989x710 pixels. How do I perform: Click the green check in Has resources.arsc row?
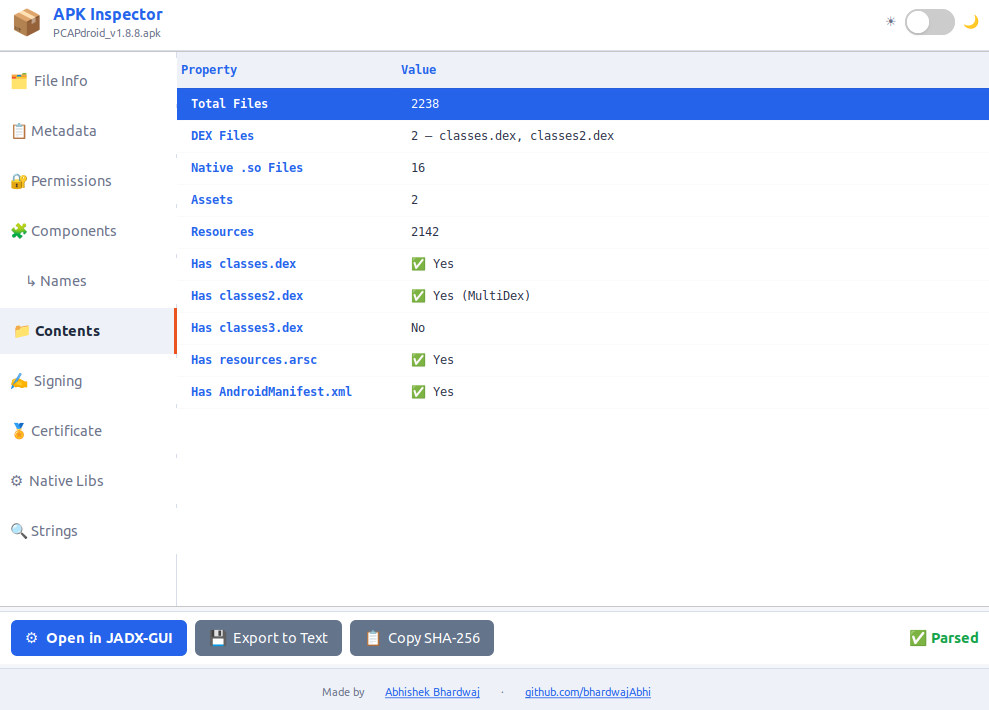[x=418, y=360]
